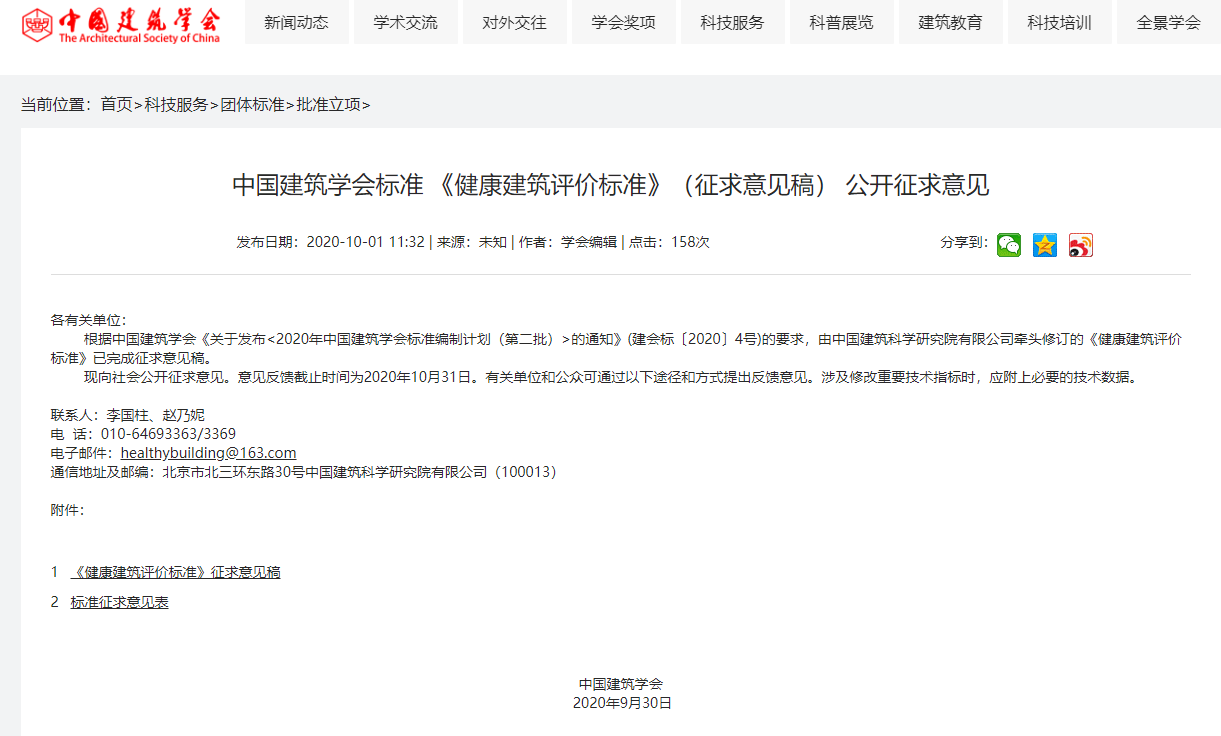The width and height of the screenshot is (1221, 736).
Task: Click the article title heading
Action: click(610, 185)
